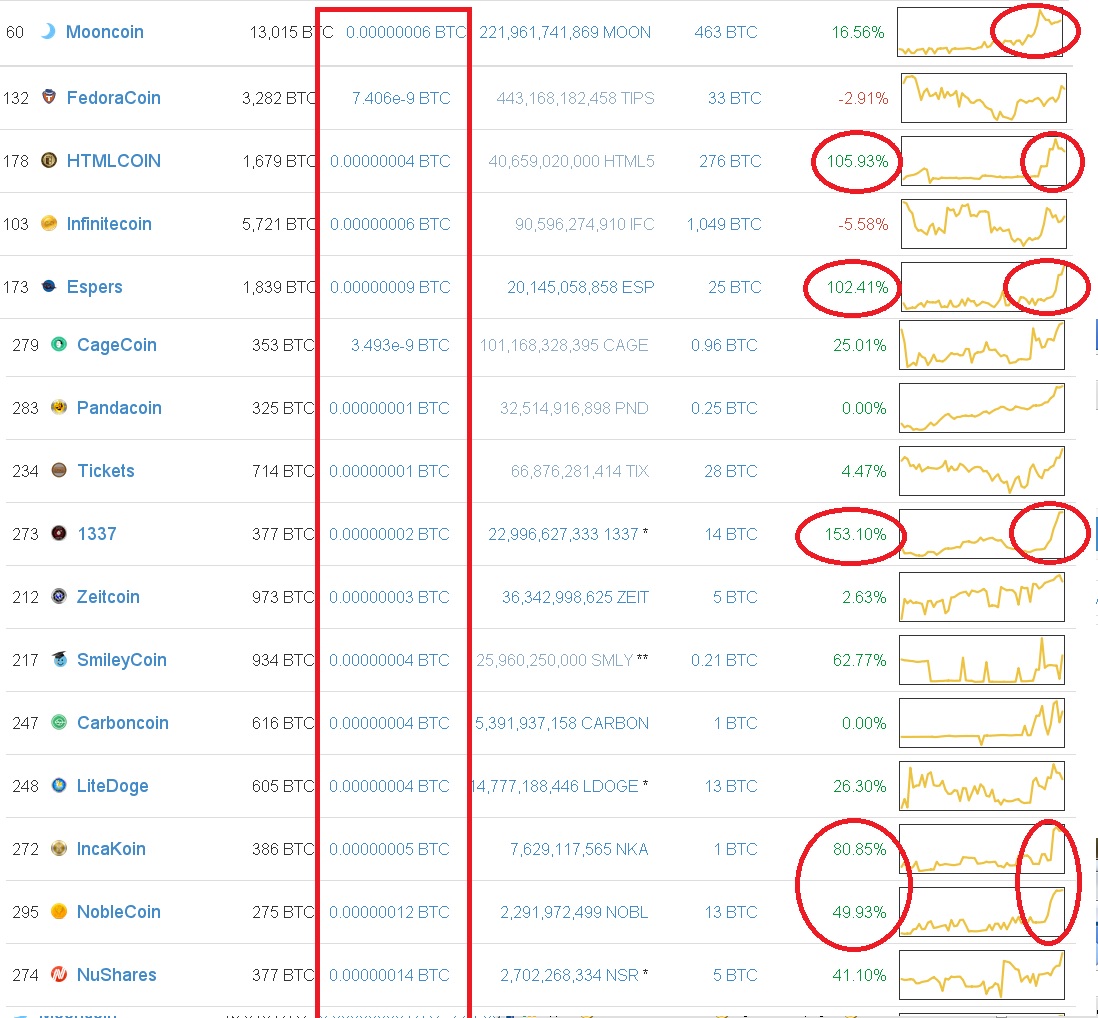Click the NuShares red logo icon
This screenshot has height=1018, width=1098.
(x=59, y=975)
